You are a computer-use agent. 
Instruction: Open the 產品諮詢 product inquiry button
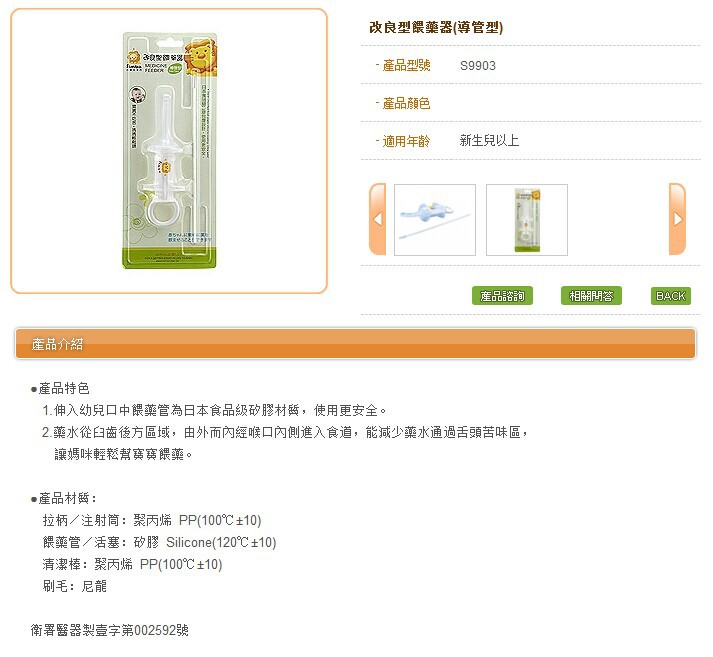tap(502, 296)
